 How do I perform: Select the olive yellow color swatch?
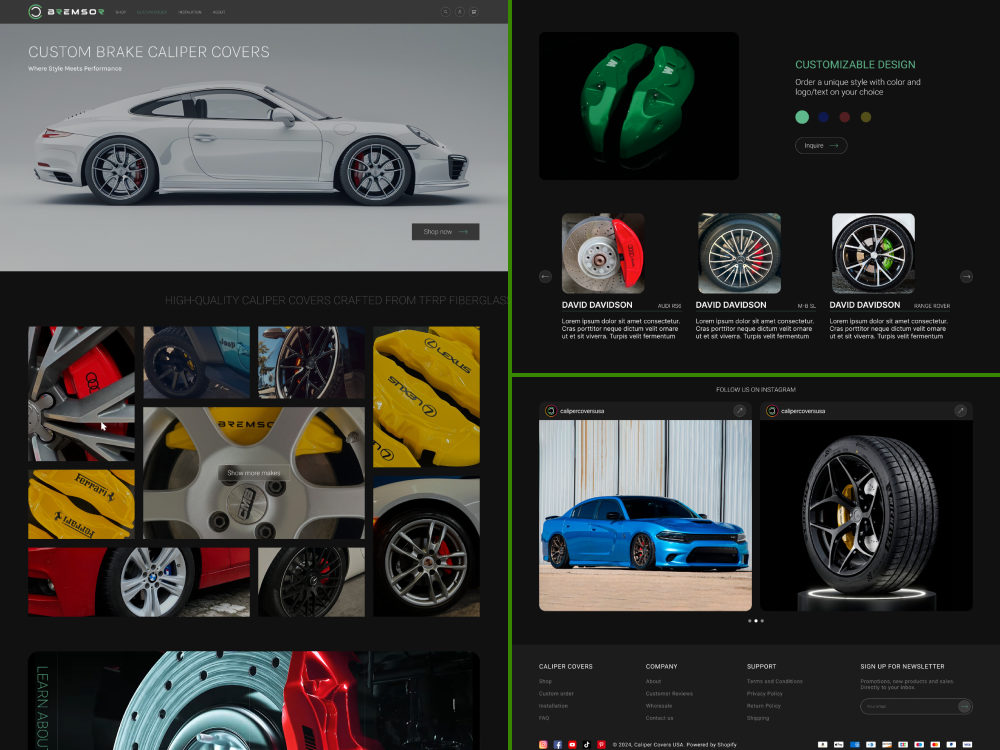865,117
